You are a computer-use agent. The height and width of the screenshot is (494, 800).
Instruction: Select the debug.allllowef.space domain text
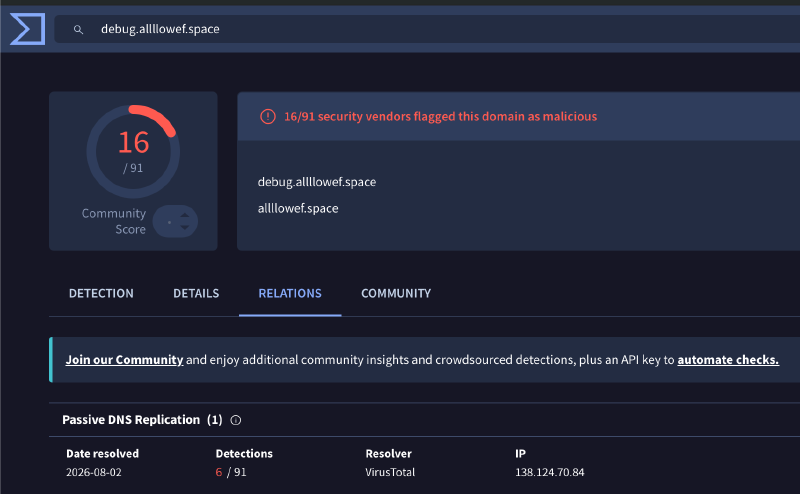click(317, 182)
